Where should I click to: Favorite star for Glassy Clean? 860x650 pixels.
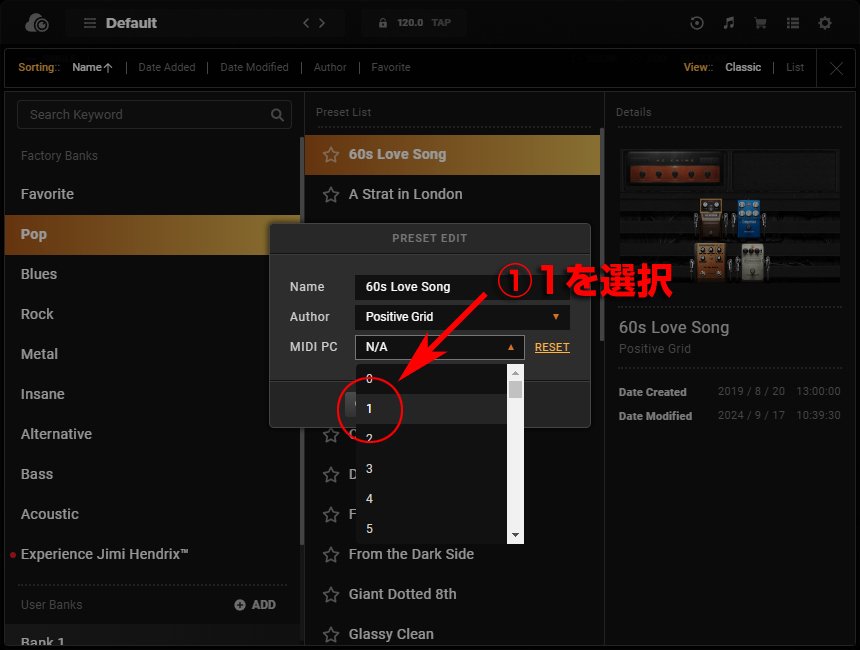331,635
